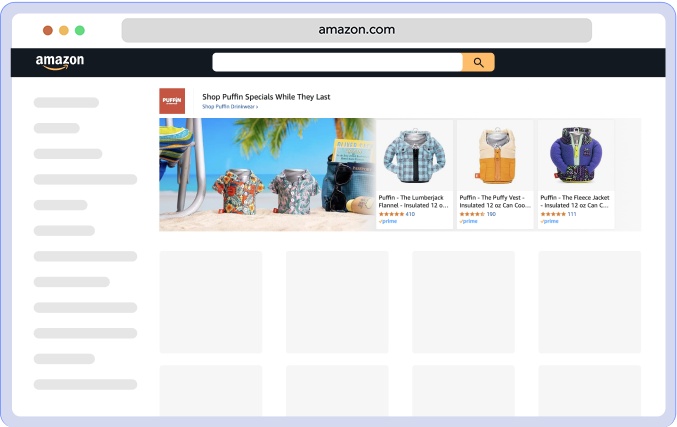Open the Lumberjack Flannel product image
The image size is (677, 427).
tap(414, 155)
